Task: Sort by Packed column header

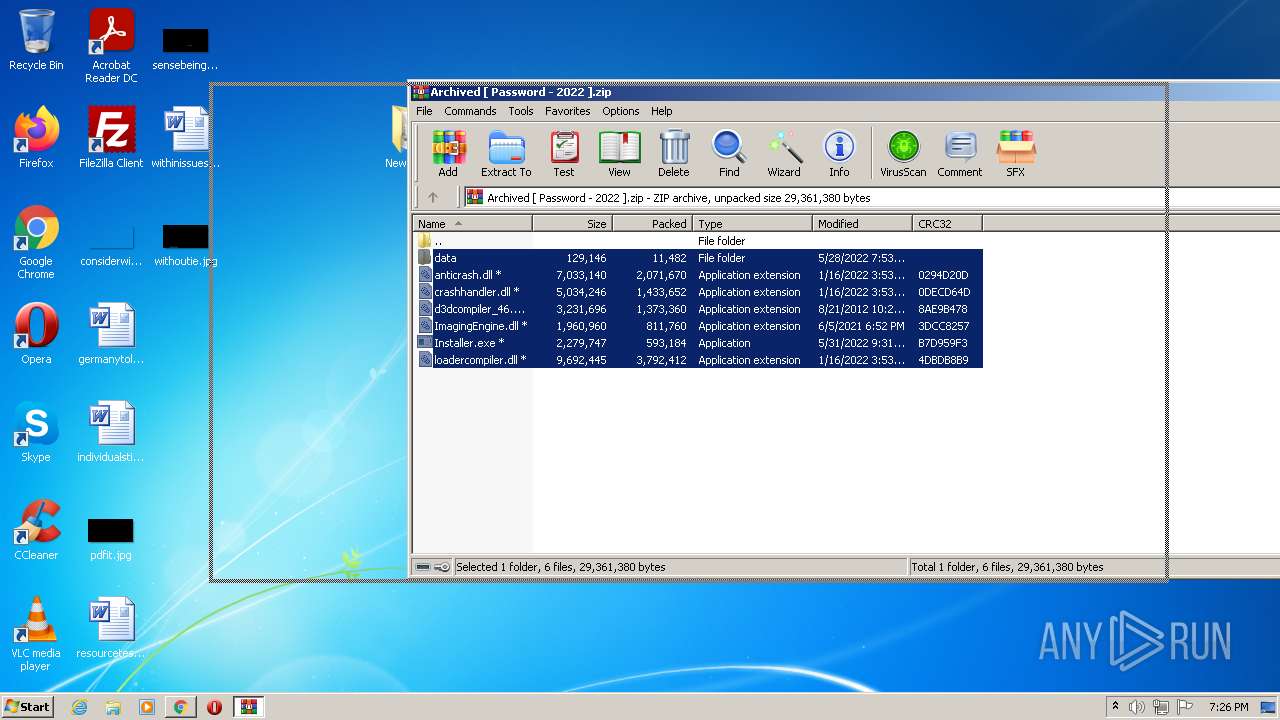Action: tap(652, 224)
